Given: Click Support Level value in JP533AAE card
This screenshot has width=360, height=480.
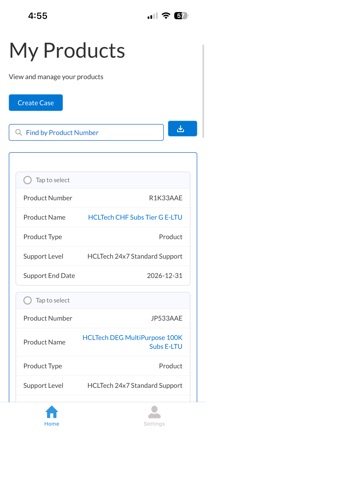Looking at the screenshot, I should coord(135,385).
